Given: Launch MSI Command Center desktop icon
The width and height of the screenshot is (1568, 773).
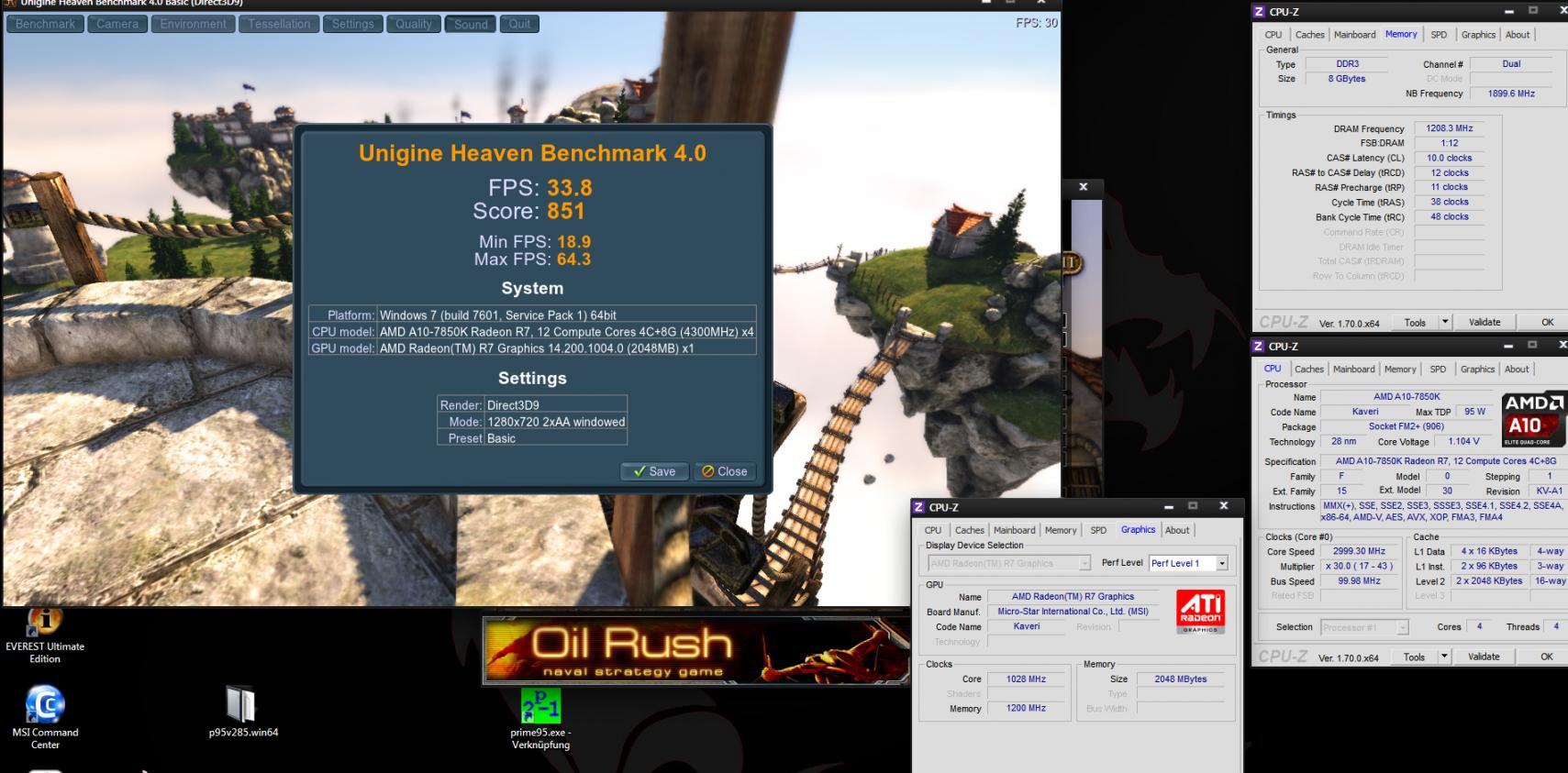Looking at the screenshot, I should (x=45, y=718).
